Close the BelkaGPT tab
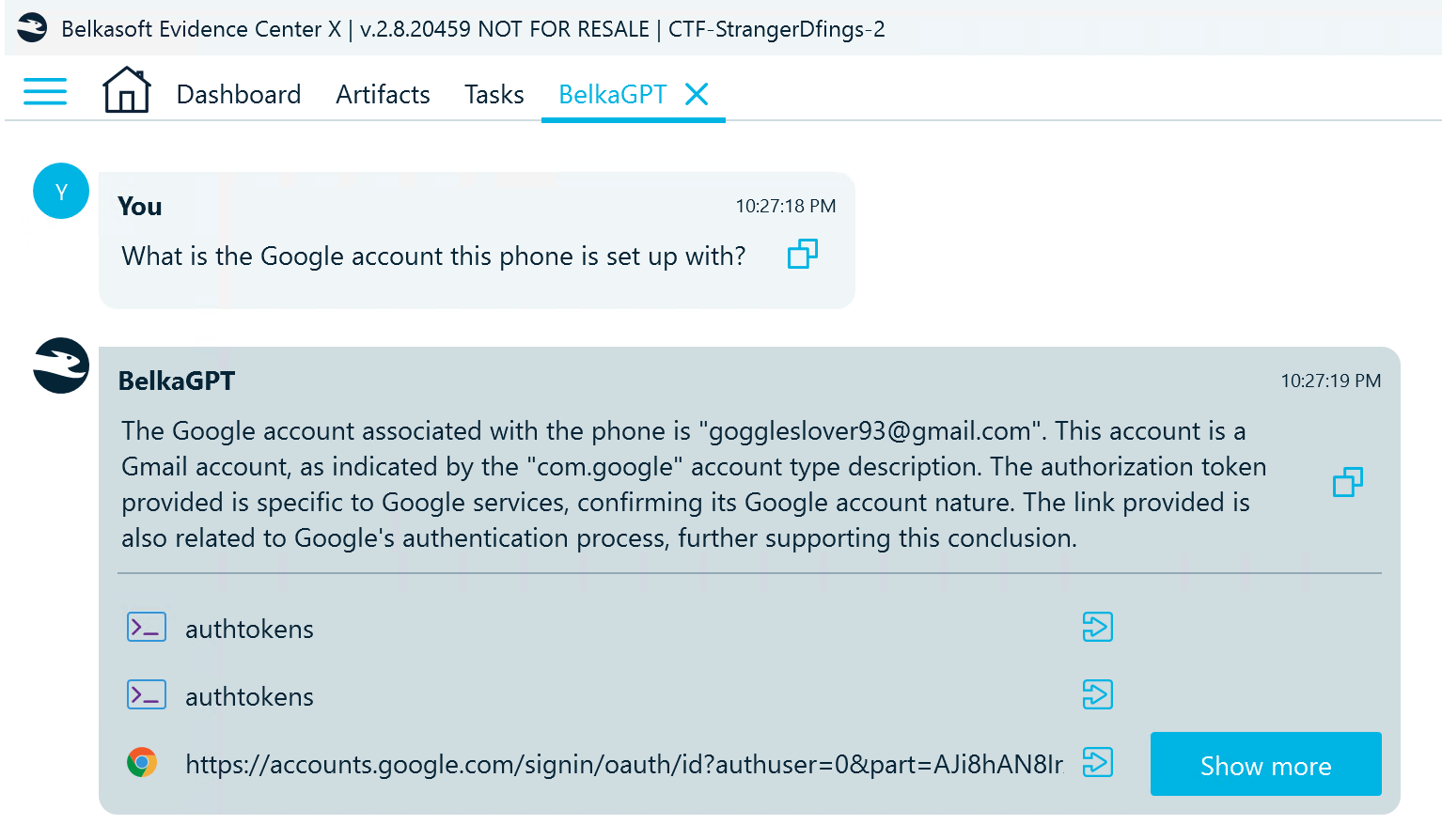The height and width of the screenshot is (840, 1442). click(697, 94)
